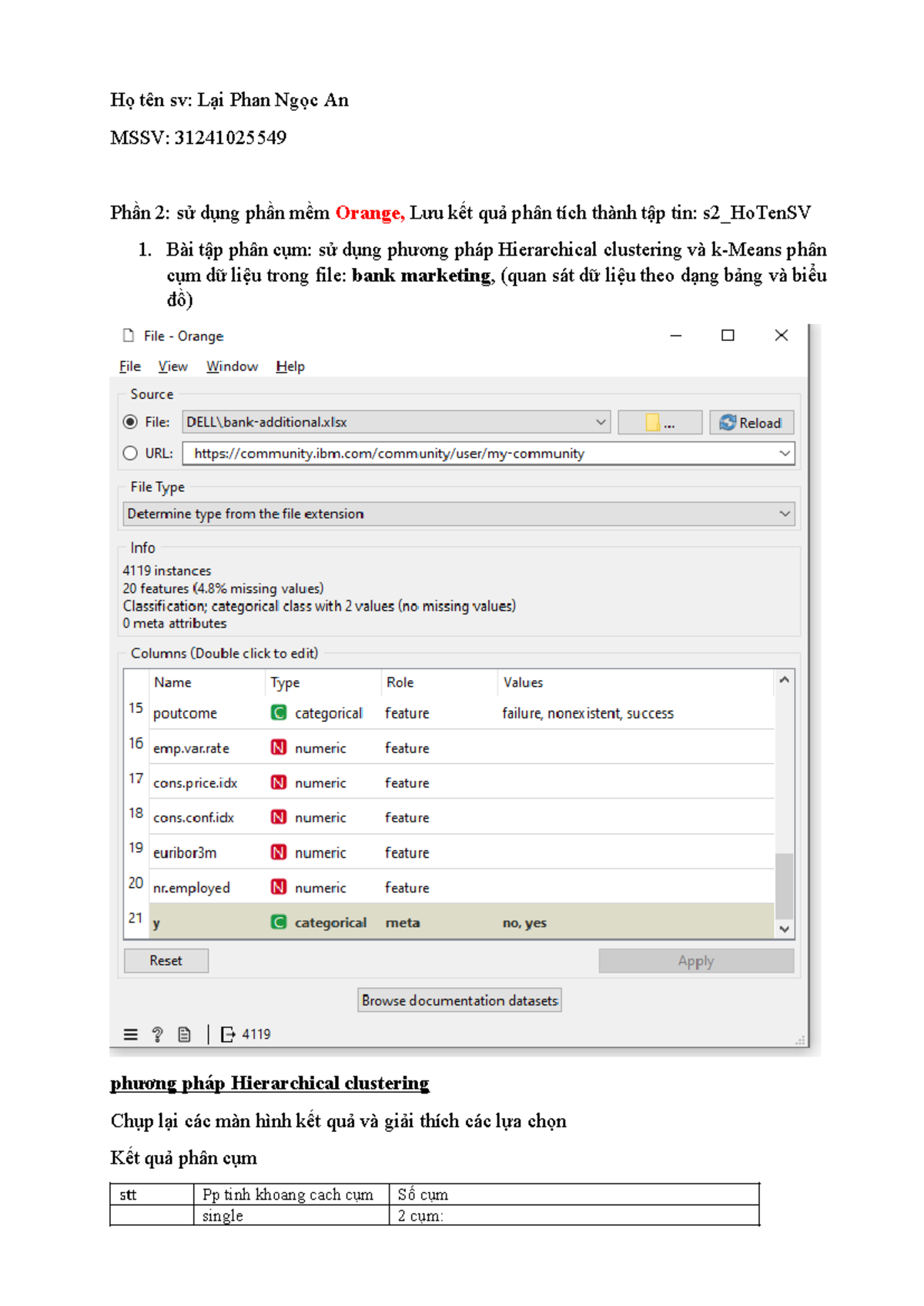Screen dimensions: 924x1306
Task: Select the URL source radio button
Action: tap(130, 454)
